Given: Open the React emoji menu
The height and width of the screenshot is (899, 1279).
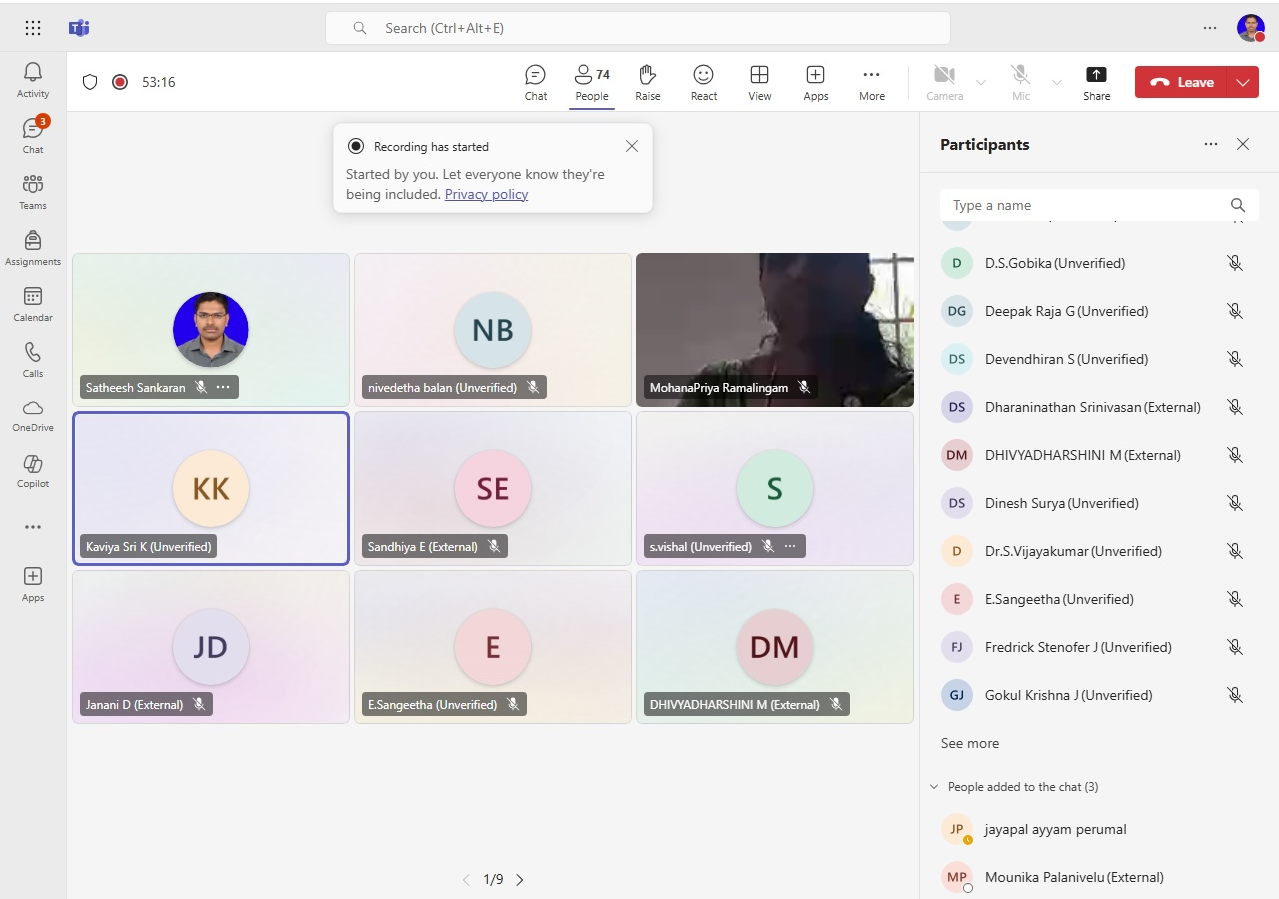Looking at the screenshot, I should point(704,82).
